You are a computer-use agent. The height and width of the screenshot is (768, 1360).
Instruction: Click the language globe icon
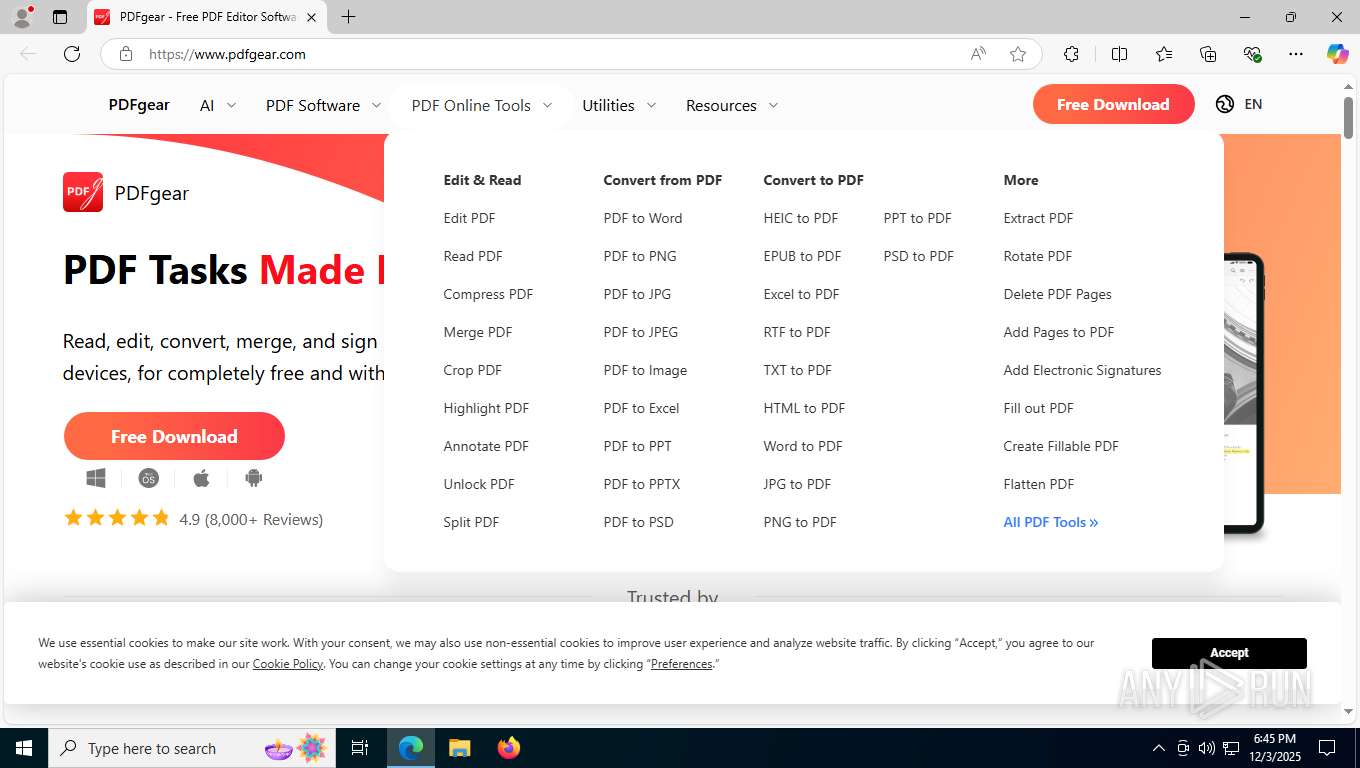[x=1225, y=104]
